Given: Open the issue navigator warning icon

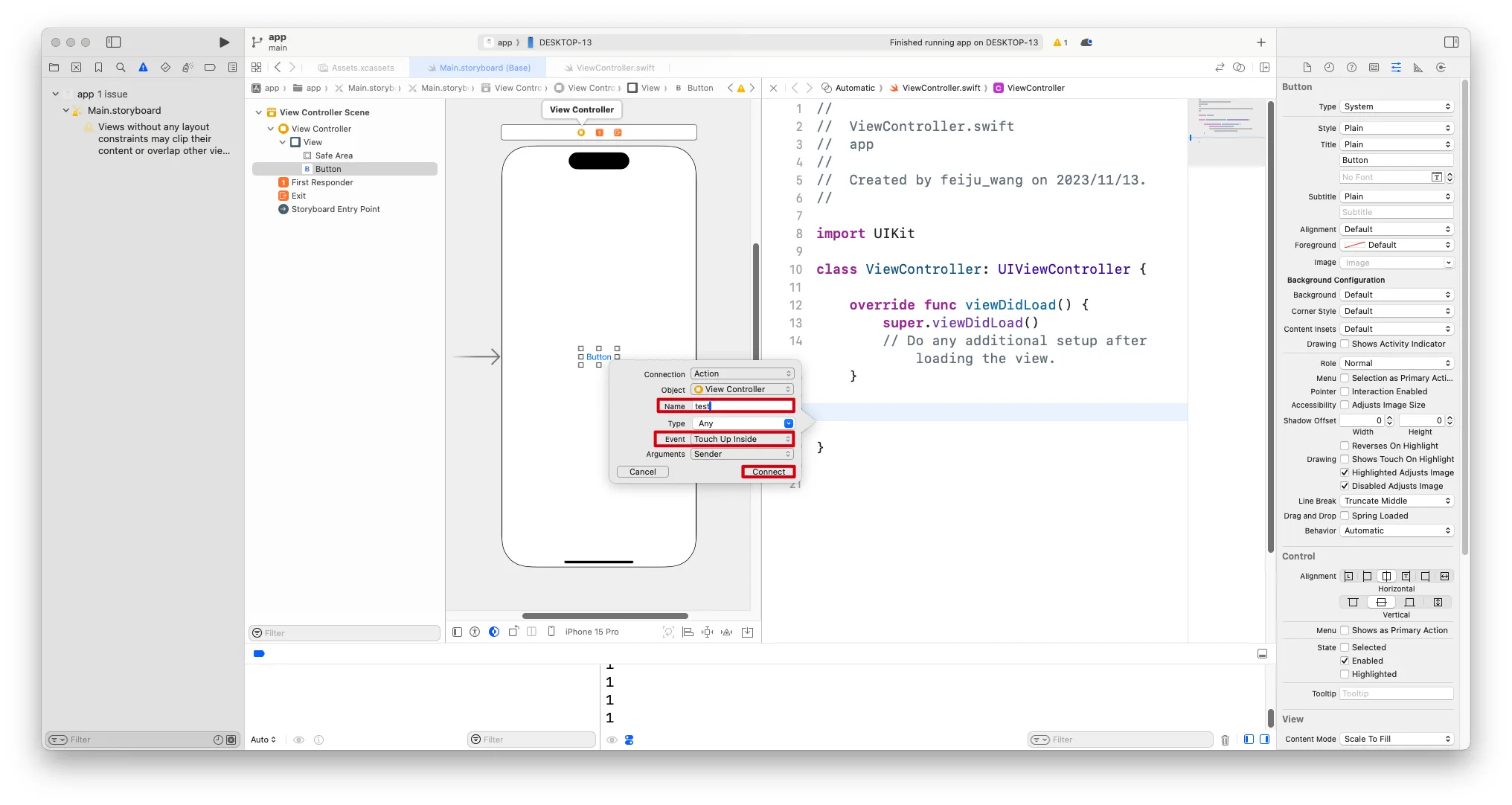Looking at the screenshot, I should pyautogui.click(x=143, y=68).
